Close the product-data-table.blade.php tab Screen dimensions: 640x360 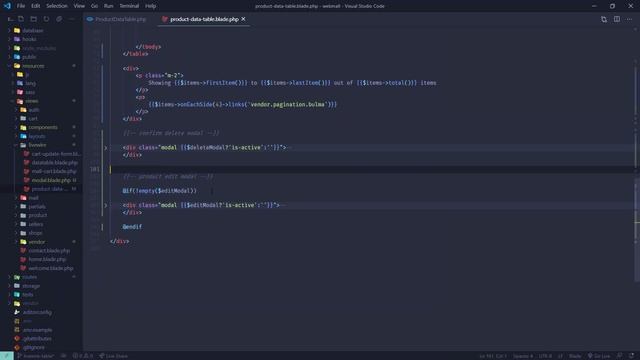click(243, 19)
